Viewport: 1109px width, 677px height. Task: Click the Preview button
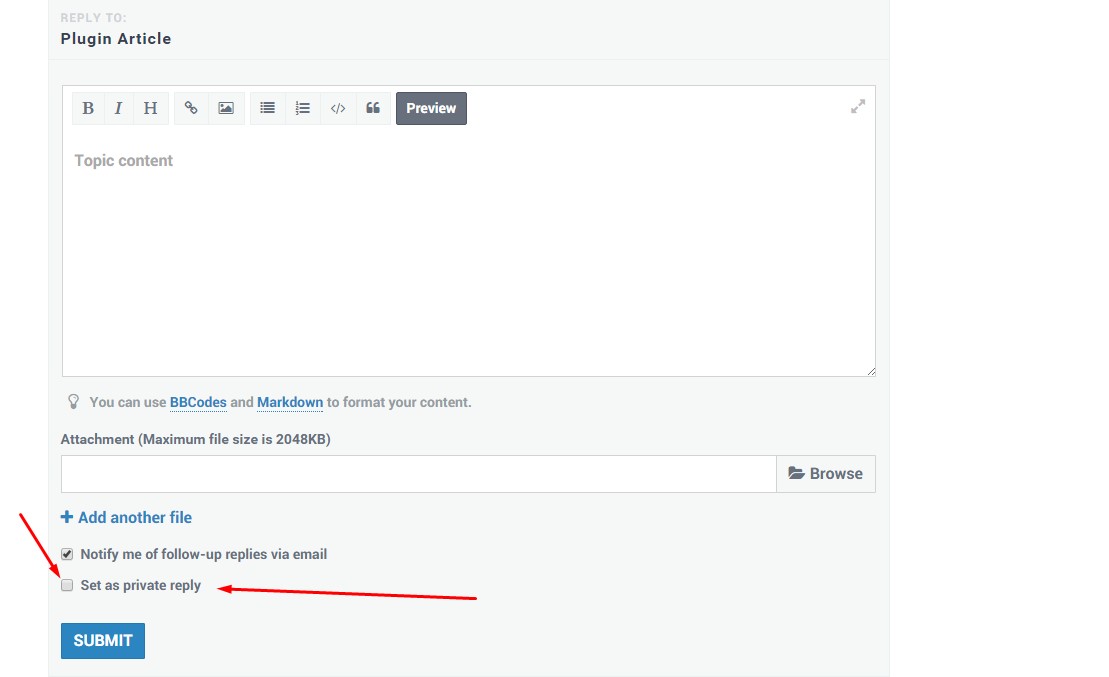(x=431, y=108)
